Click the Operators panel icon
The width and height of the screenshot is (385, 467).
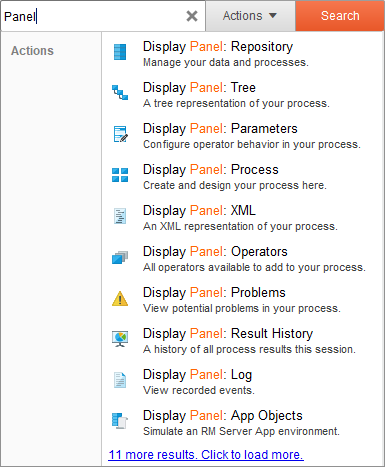coord(120,257)
